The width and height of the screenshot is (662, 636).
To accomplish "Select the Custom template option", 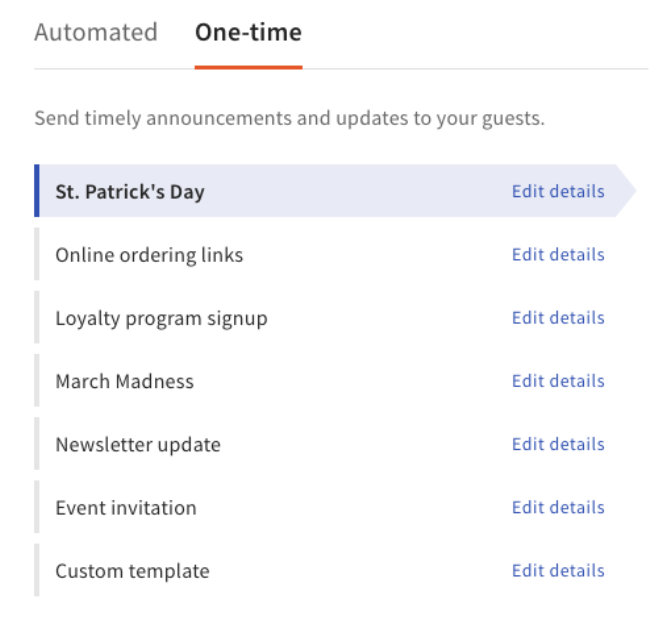I will (132, 571).
